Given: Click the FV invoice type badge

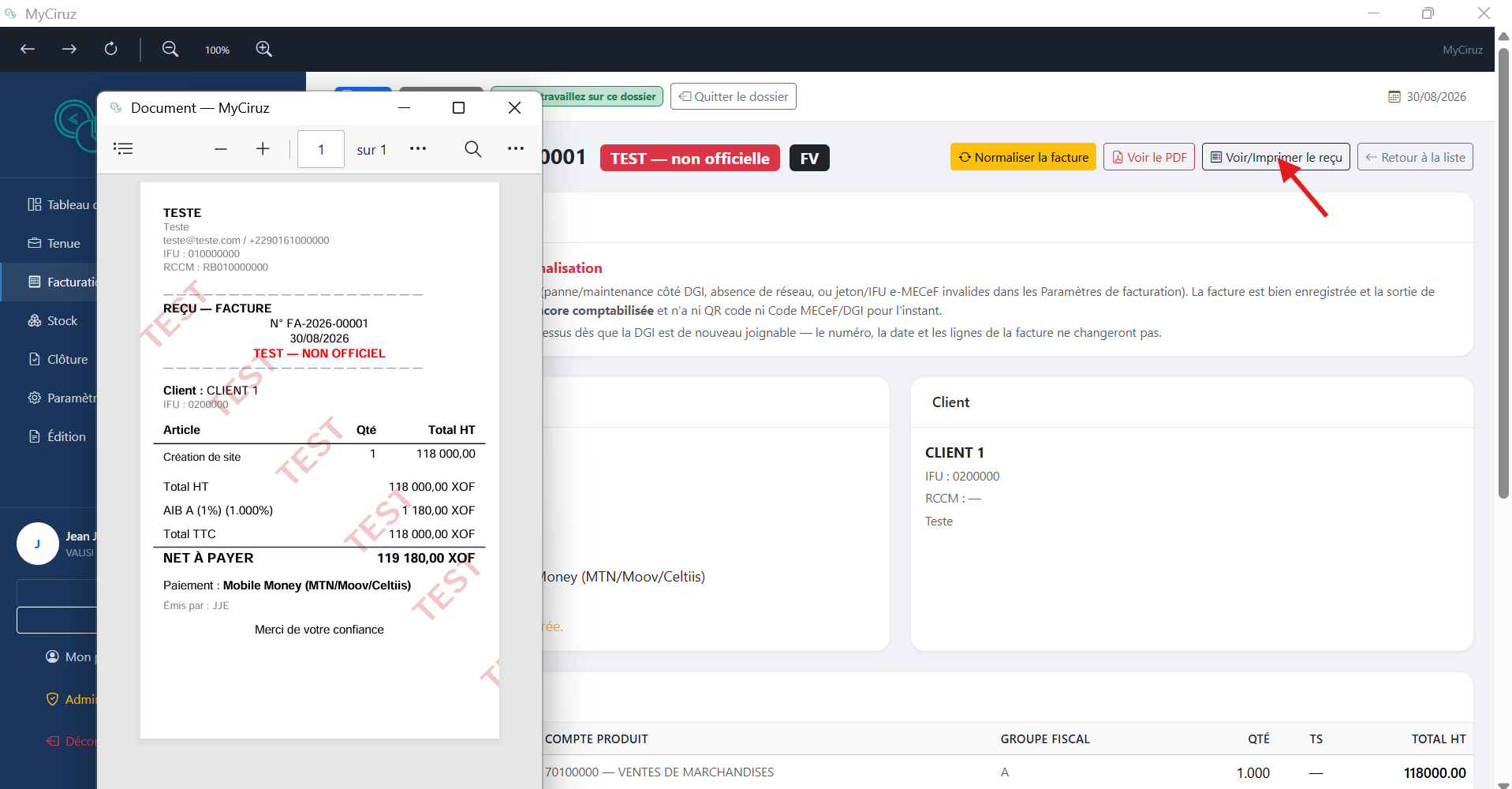Looking at the screenshot, I should (809, 158).
